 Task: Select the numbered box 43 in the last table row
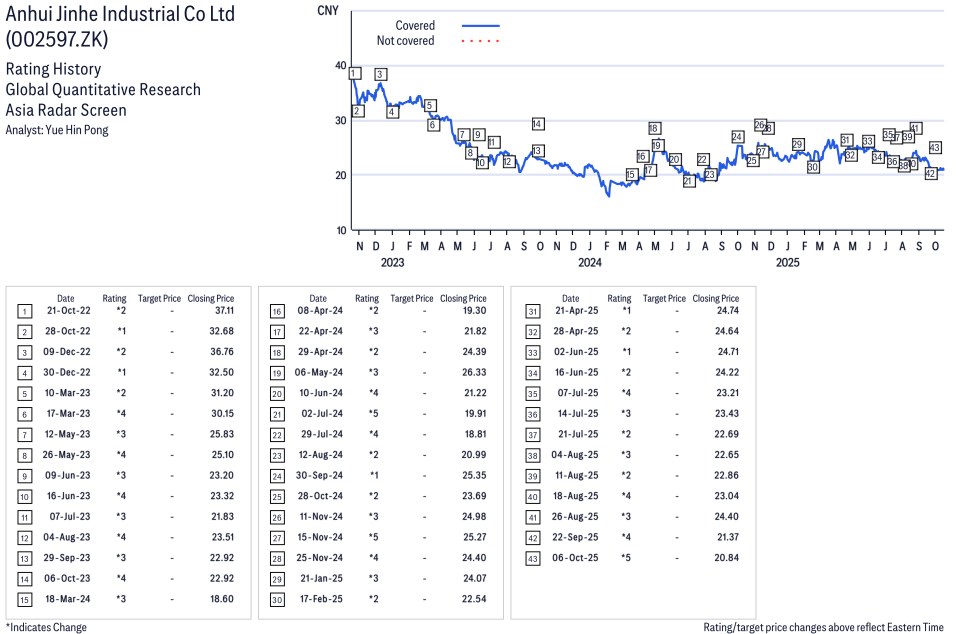pyautogui.click(x=531, y=556)
